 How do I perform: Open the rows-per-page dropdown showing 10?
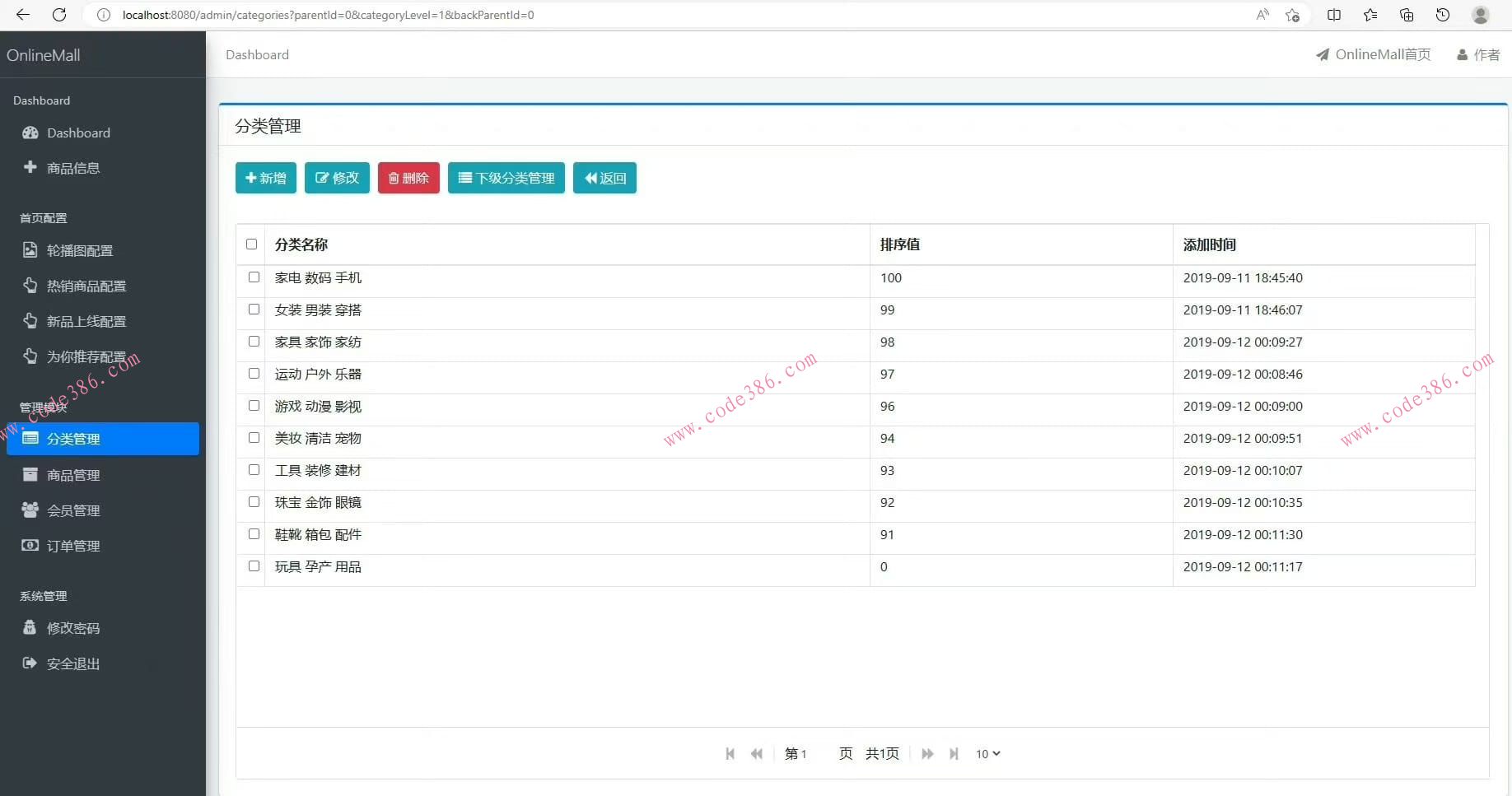[987, 754]
